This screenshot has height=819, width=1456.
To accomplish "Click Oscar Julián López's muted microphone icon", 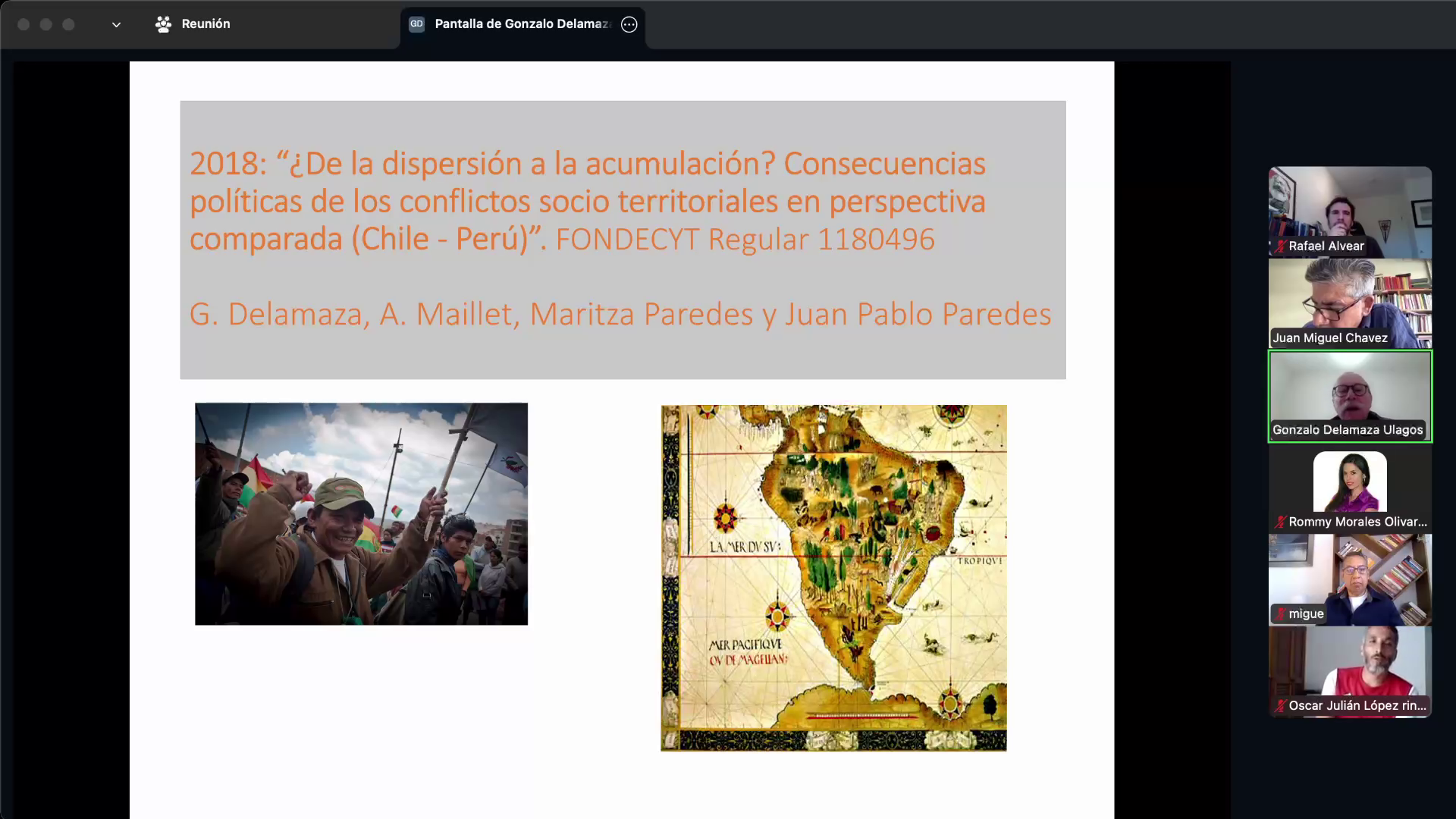I will pyautogui.click(x=1280, y=706).
